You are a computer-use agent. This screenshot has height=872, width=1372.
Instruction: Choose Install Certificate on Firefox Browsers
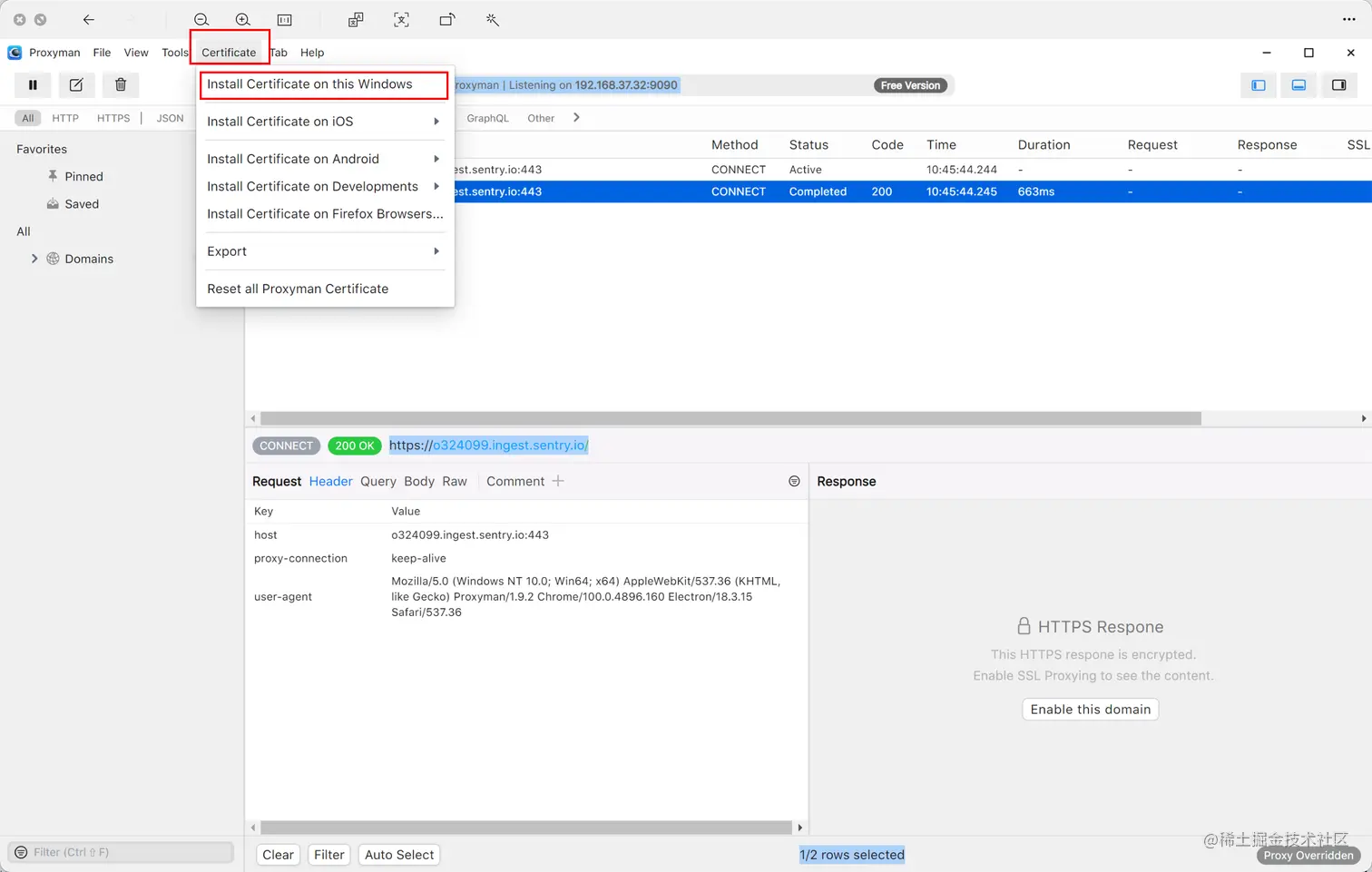point(325,214)
